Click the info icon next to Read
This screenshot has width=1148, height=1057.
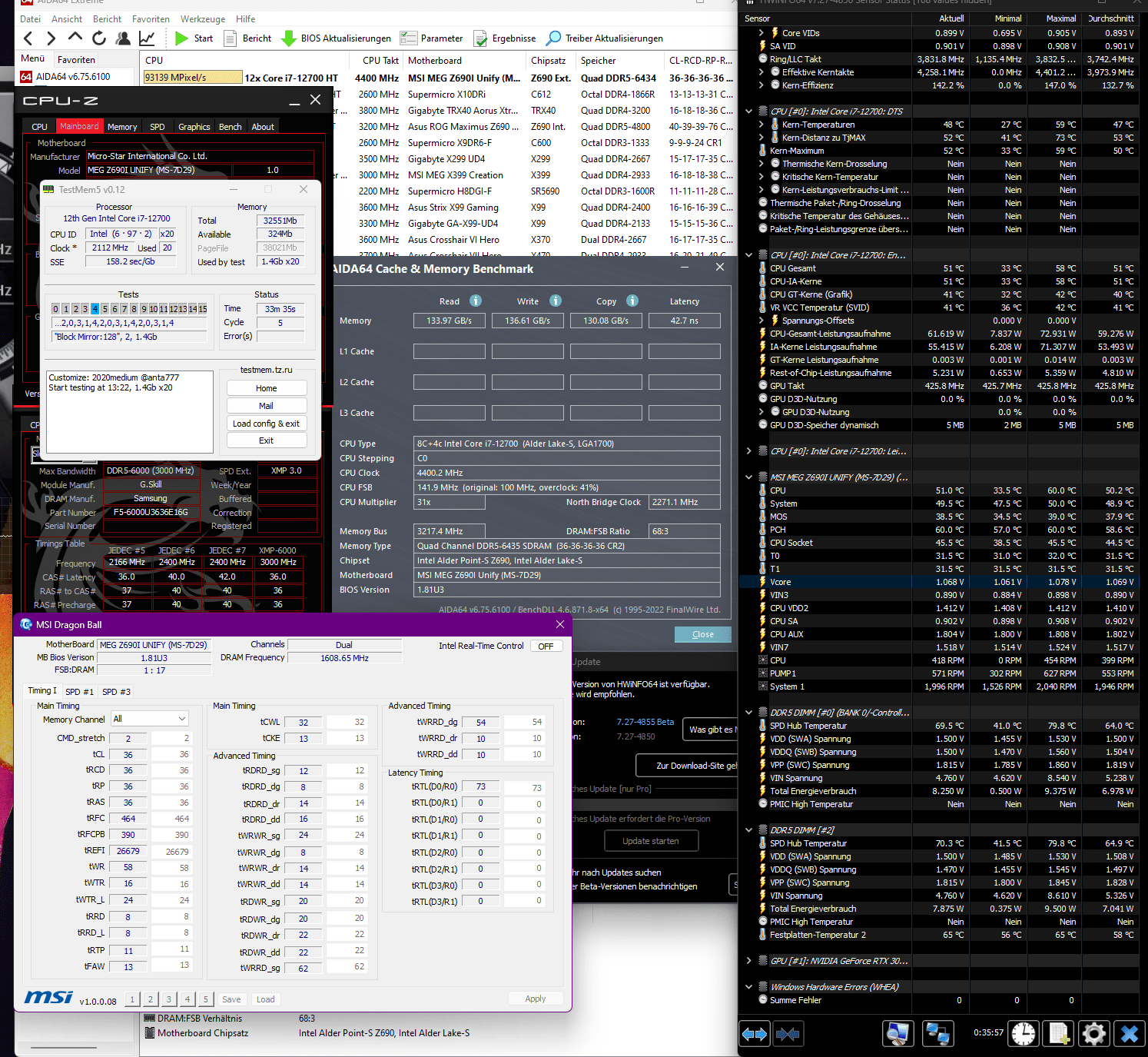[476, 301]
